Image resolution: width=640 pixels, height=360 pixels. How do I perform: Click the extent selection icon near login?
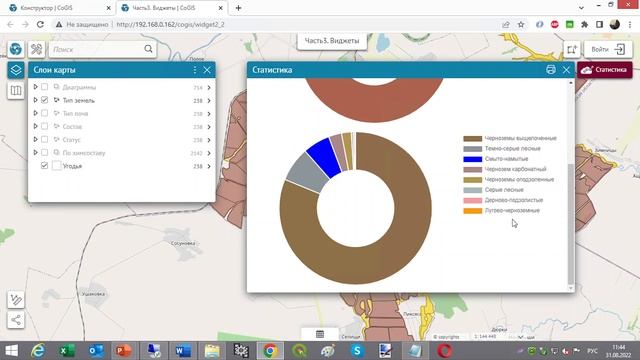[x=571, y=49]
